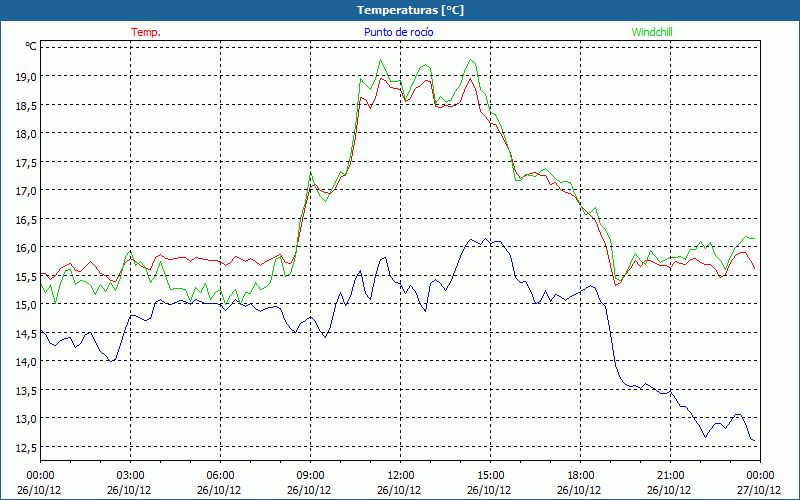
Task: Click the 27/10/12 date label
Action: pos(759,490)
